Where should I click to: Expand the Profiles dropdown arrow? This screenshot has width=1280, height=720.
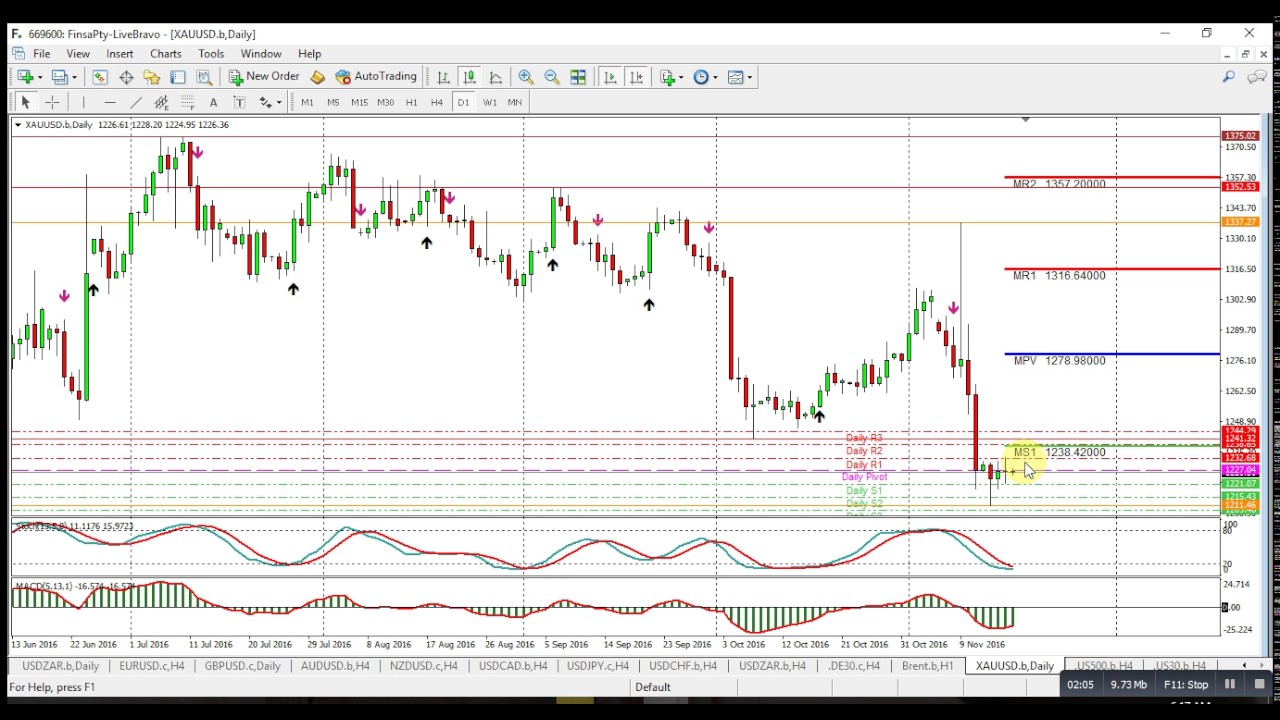pos(74,77)
